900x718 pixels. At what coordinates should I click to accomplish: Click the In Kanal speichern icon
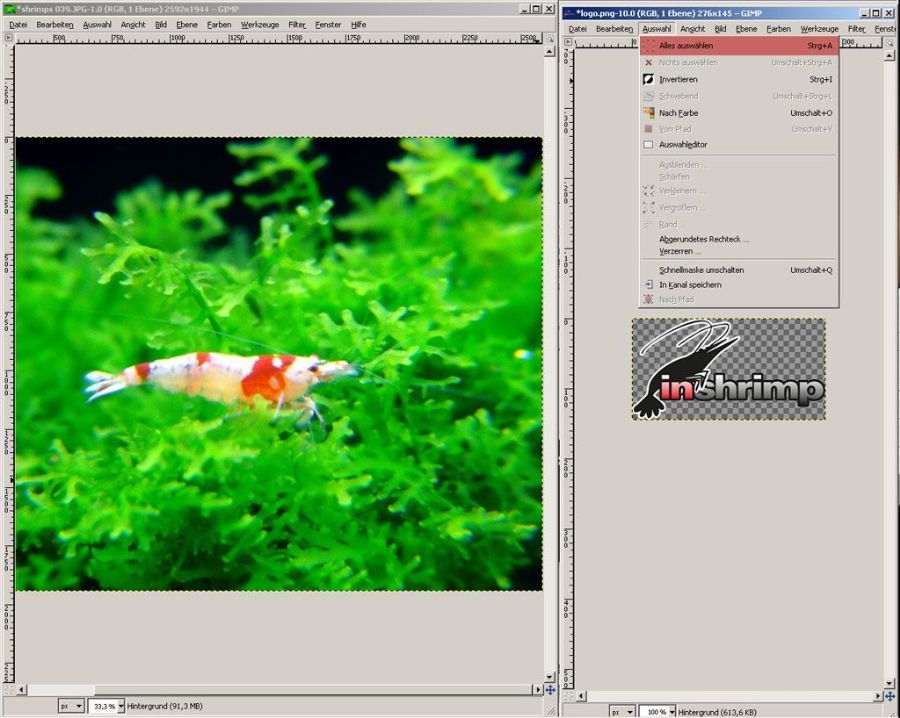648,285
